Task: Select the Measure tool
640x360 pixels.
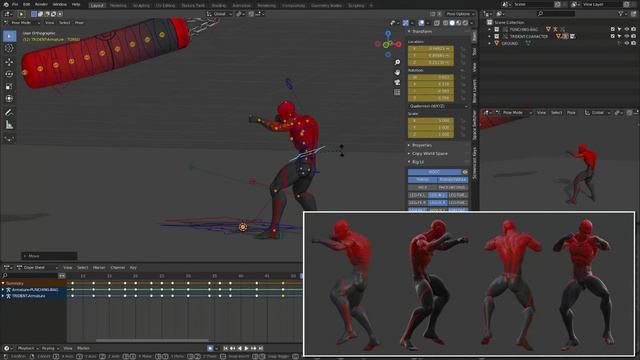Action: coord(9,125)
